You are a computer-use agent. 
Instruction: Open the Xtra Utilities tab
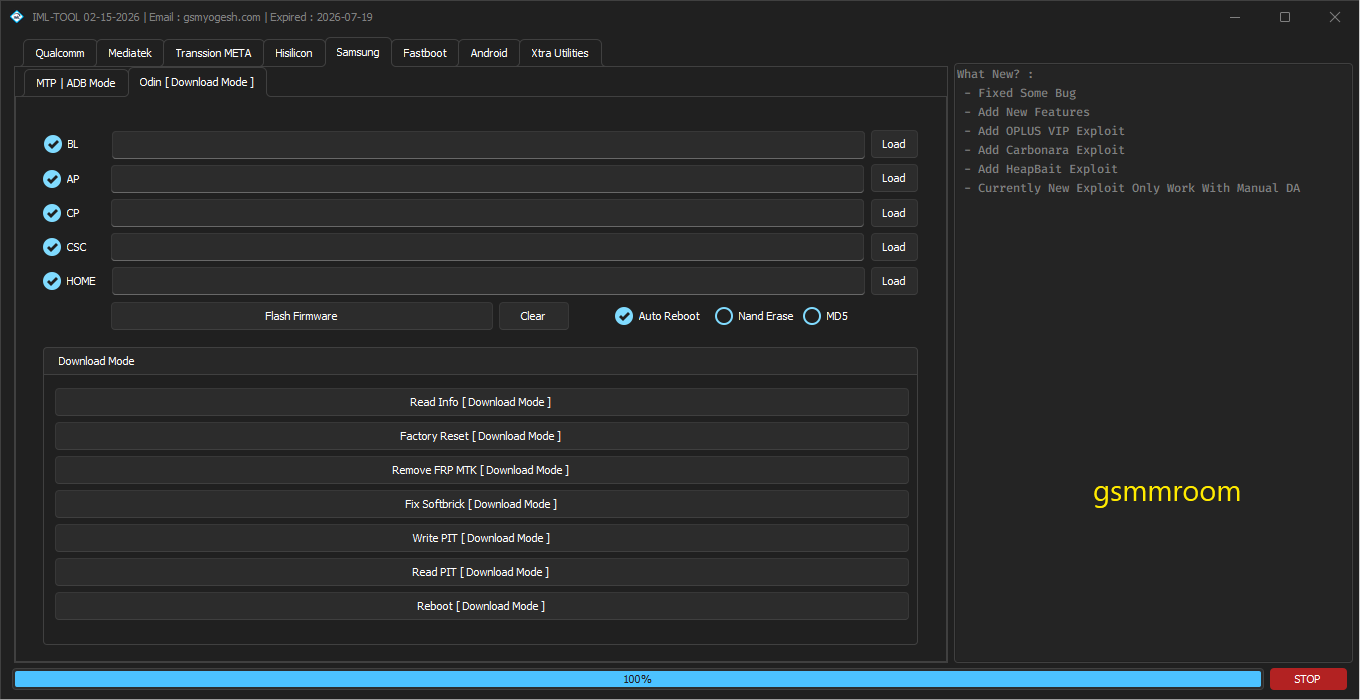click(560, 53)
